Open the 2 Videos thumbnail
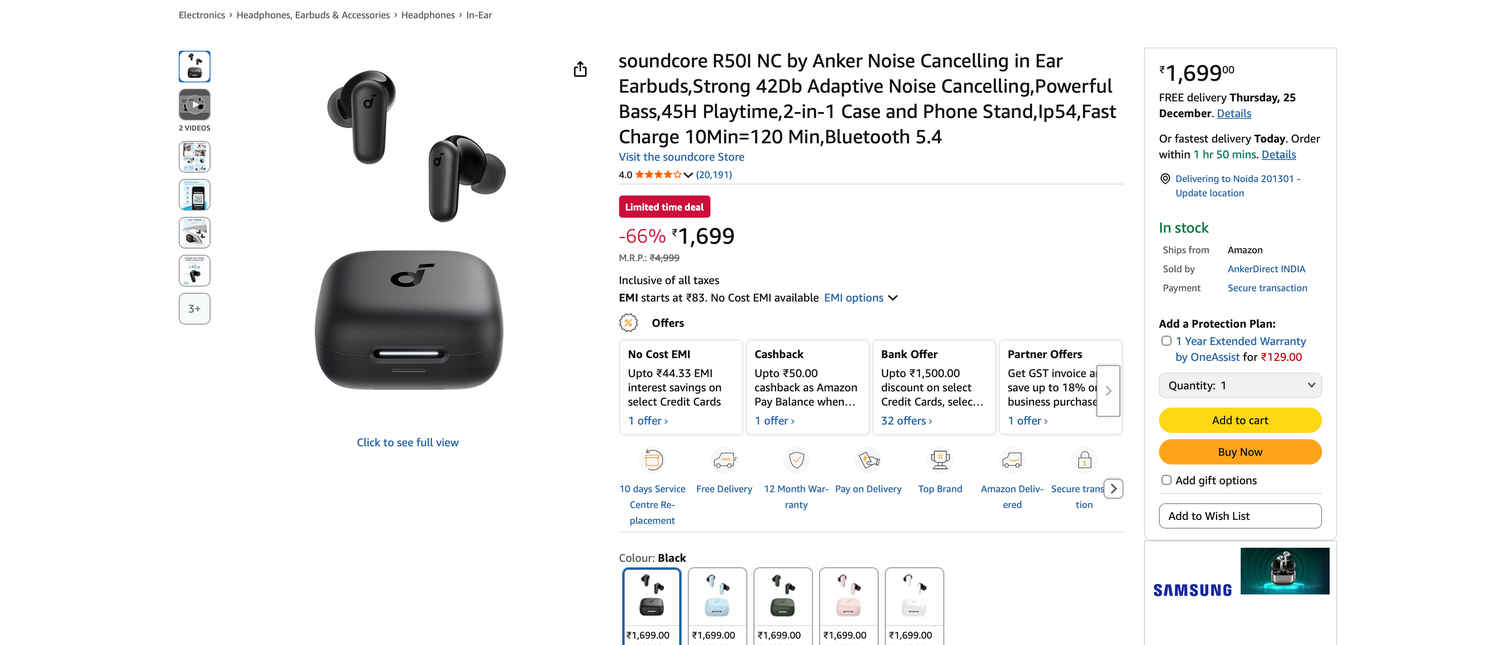Screen dimensions: 1500x645 (x=194, y=105)
